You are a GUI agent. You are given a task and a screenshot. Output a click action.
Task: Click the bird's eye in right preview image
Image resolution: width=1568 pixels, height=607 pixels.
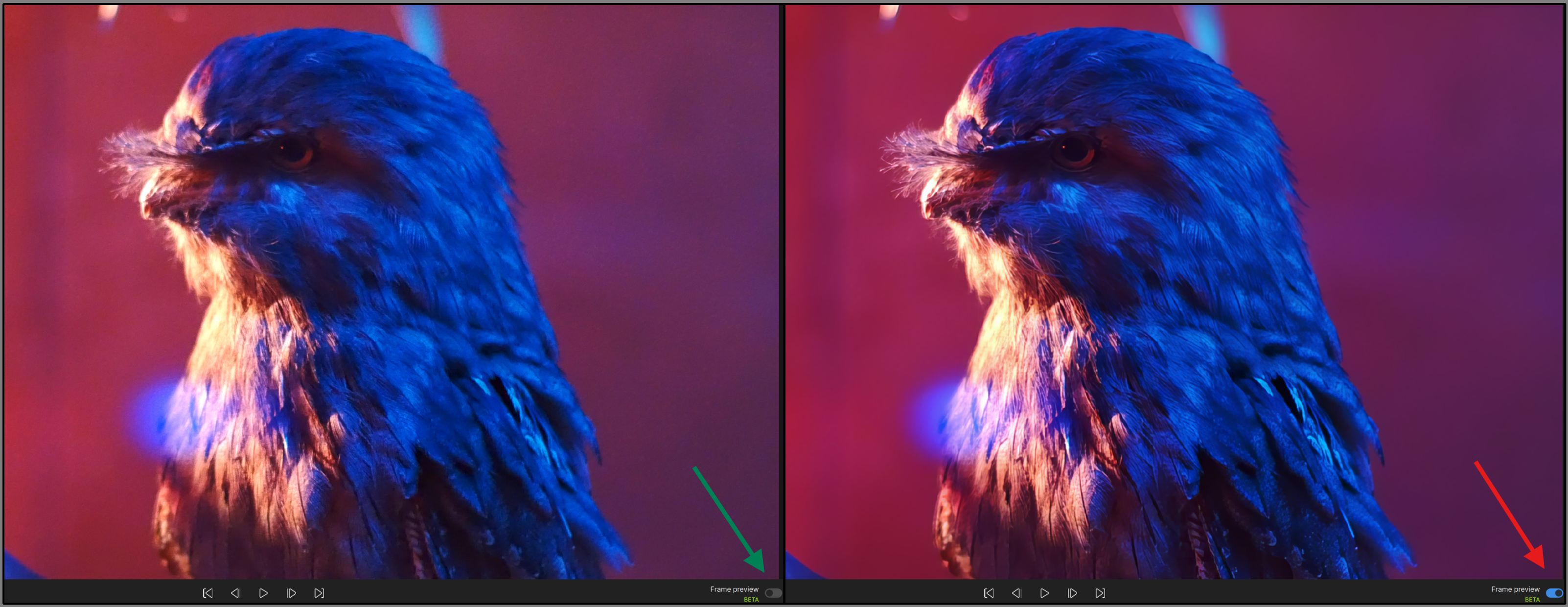click(x=1074, y=150)
